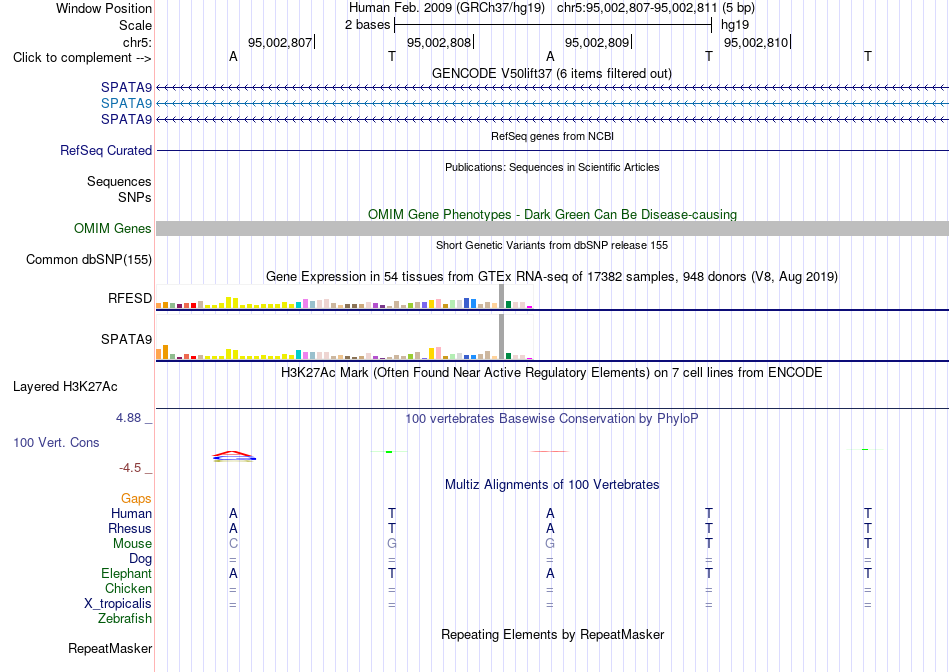Click SPATA9 label beside the GTEx bar chart
The width and height of the screenshot is (950, 672).
(x=126, y=339)
